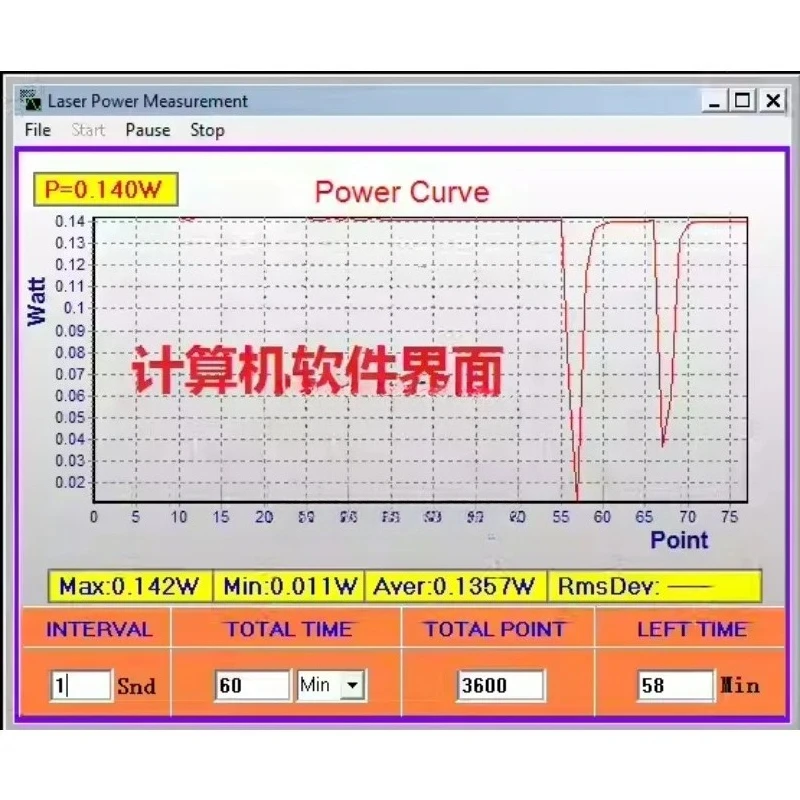Select the Power Curve chart title
The width and height of the screenshot is (800, 800).
402,192
